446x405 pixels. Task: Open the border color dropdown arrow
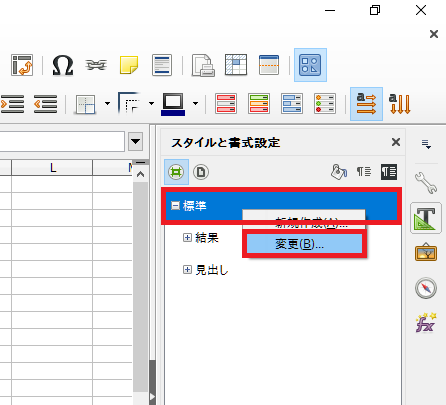(x=195, y=103)
